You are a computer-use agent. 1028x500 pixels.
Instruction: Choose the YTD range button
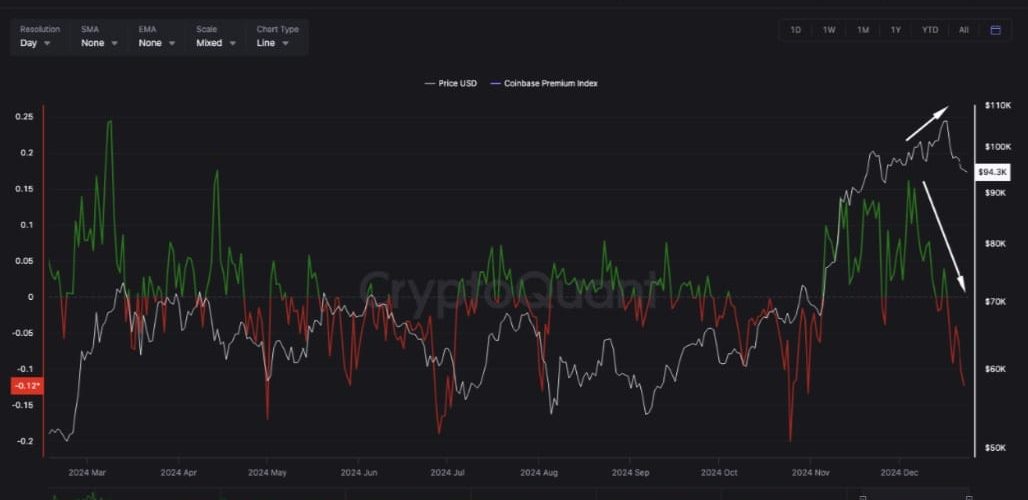click(930, 30)
